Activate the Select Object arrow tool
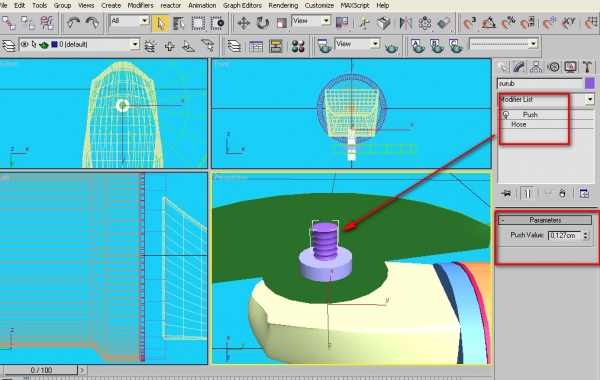This screenshot has height=380, width=600. point(160,23)
